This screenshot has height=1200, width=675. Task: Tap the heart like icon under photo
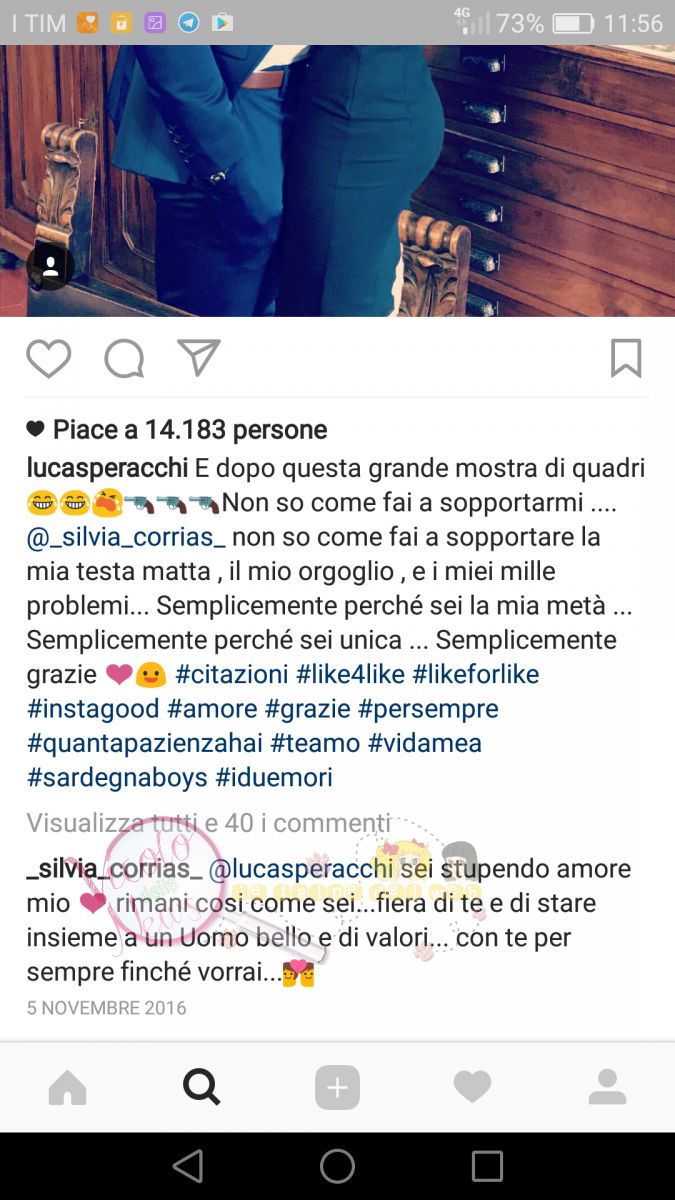click(x=48, y=358)
